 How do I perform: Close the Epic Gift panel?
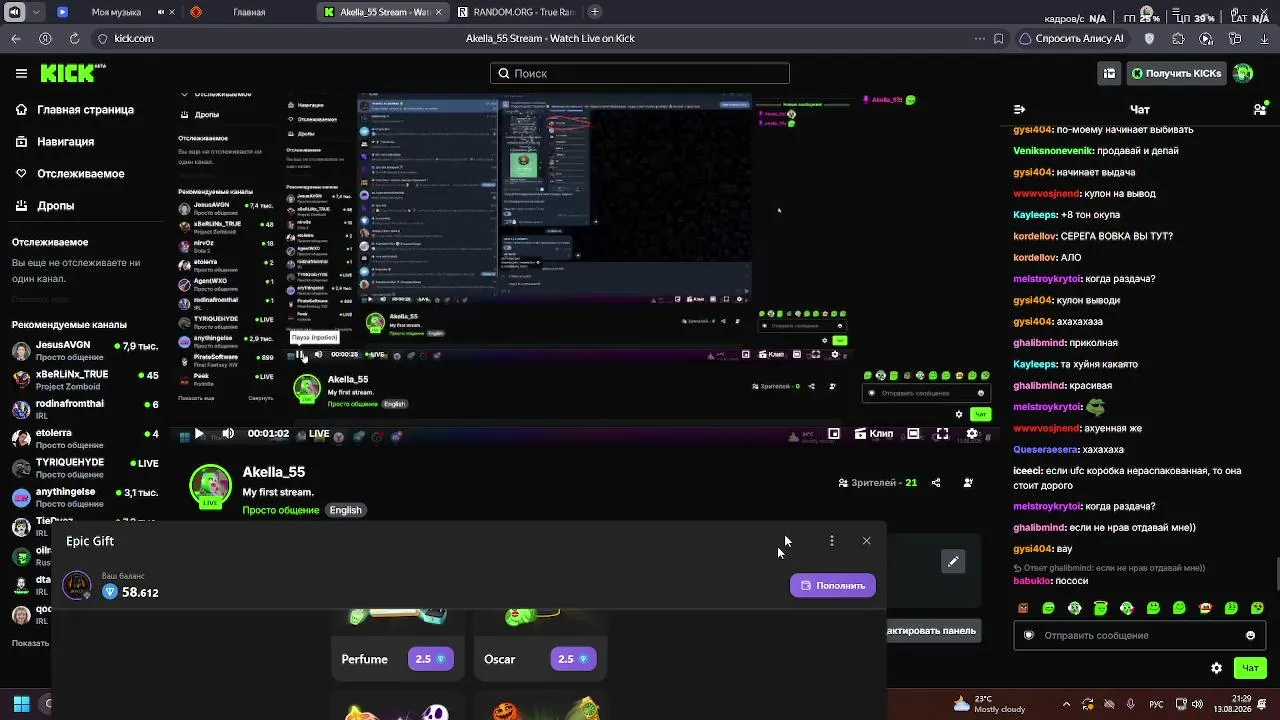click(x=867, y=541)
